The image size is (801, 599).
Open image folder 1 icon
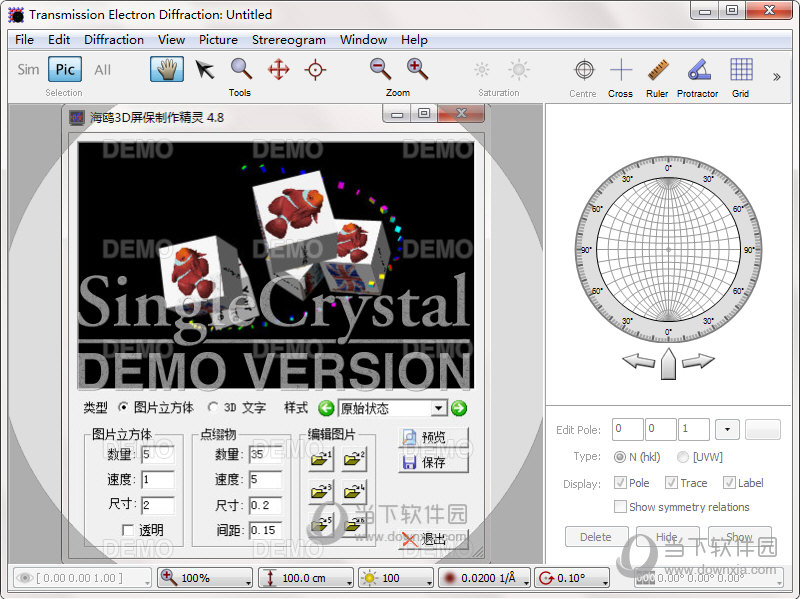(x=321, y=459)
